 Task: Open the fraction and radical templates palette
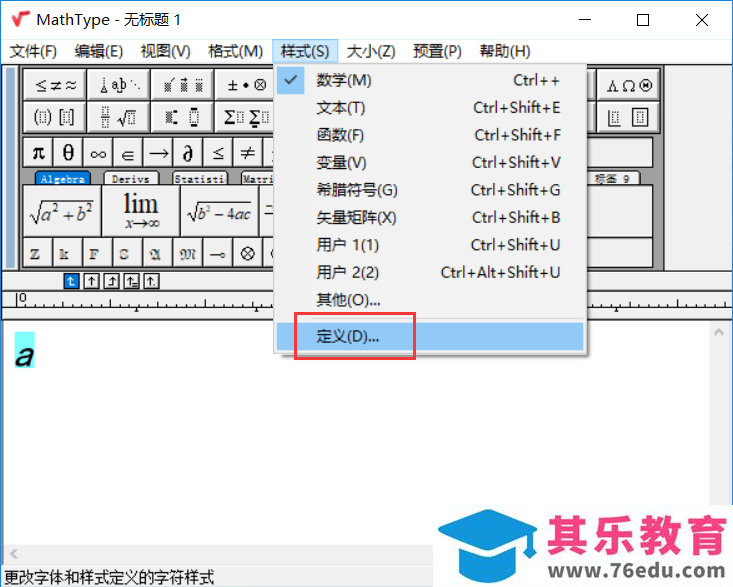(119, 117)
